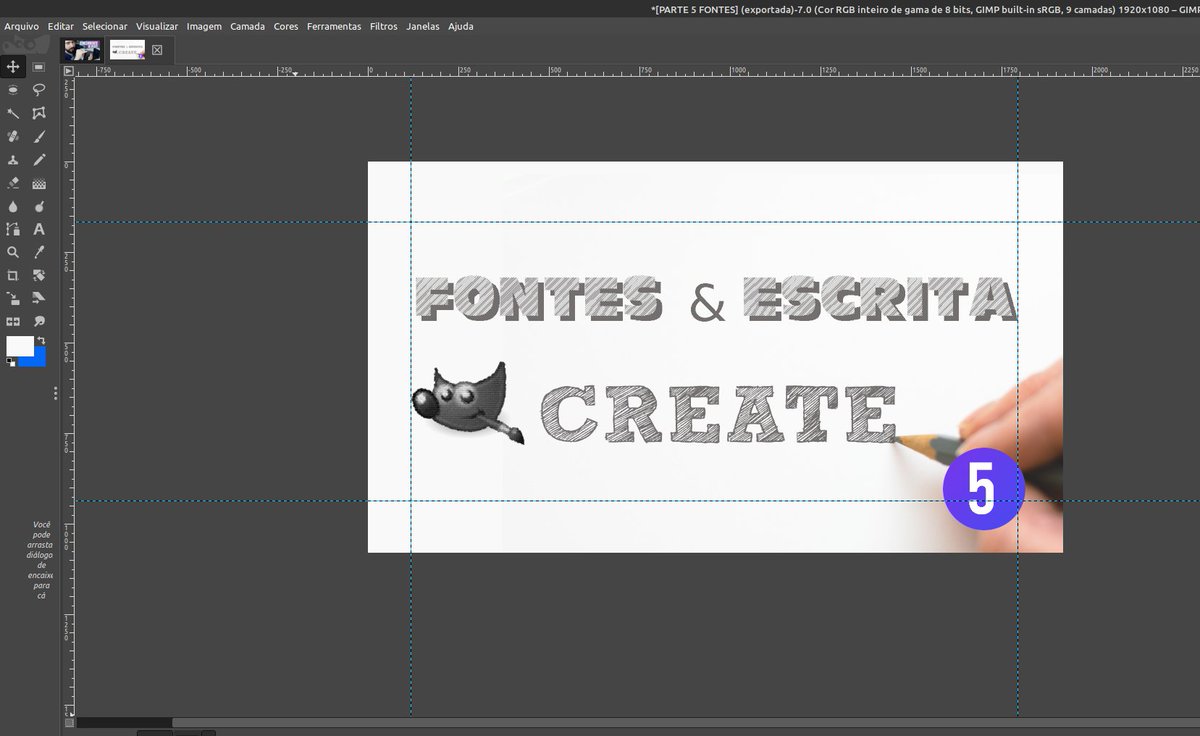Open the Arquivo menu
1200x736 pixels.
(21, 26)
